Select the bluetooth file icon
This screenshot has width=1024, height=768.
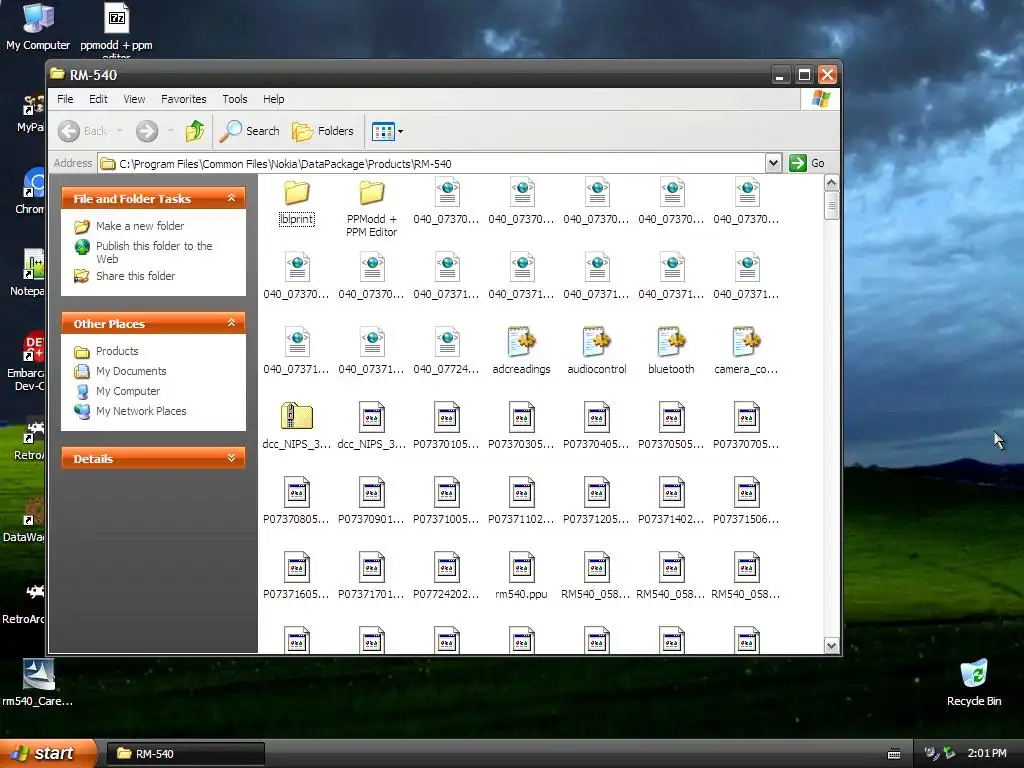[x=671, y=342]
